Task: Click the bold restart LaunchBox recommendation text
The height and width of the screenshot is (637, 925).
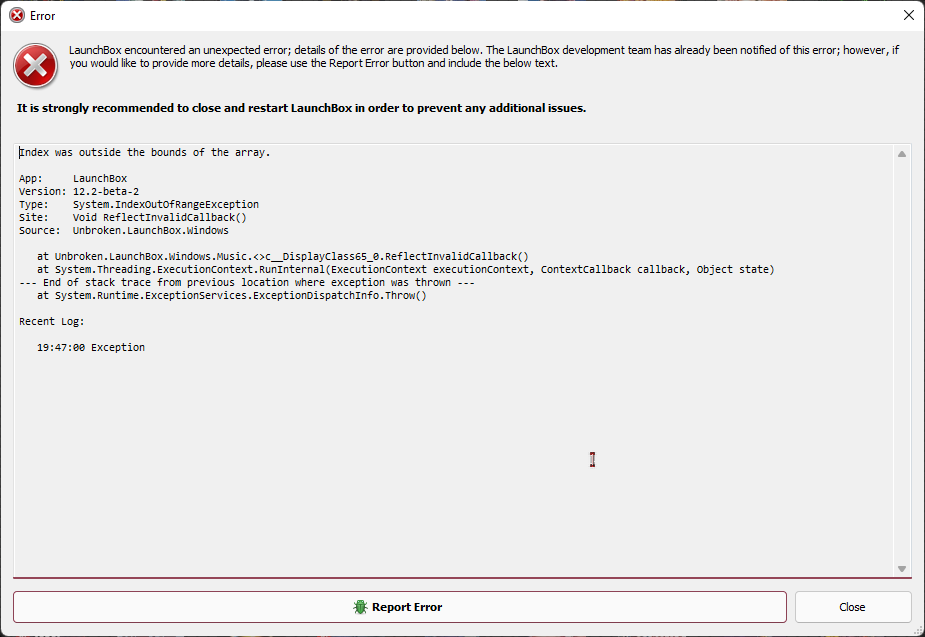Action: click(x=301, y=108)
